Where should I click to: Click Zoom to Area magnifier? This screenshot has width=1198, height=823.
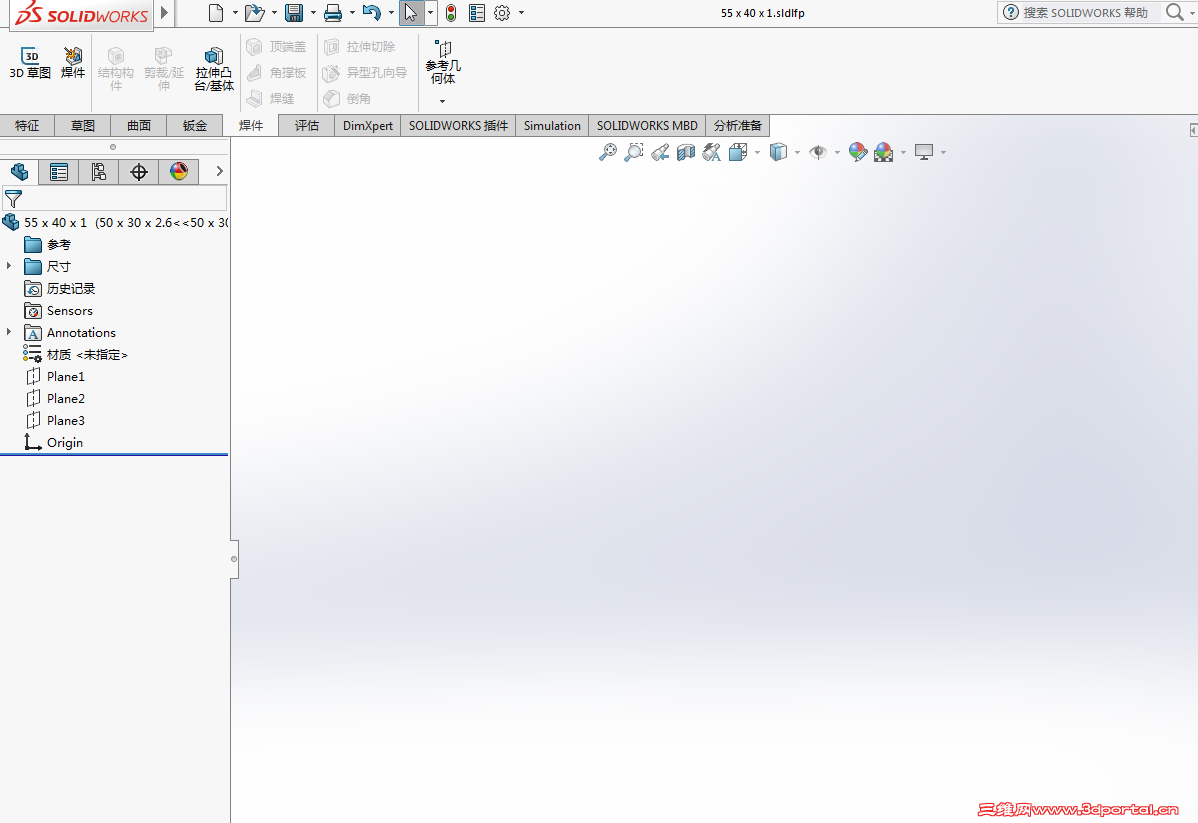(x=633, y=152)
